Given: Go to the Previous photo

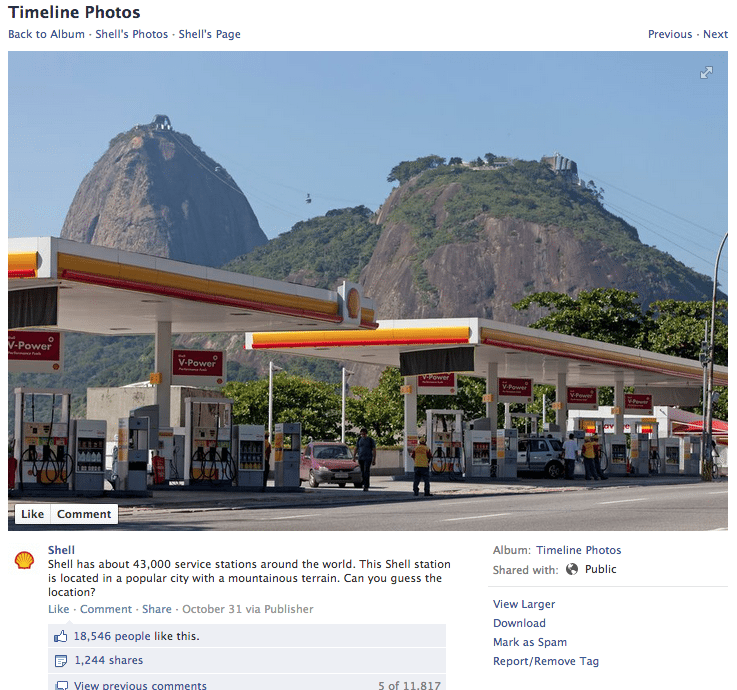Looking at the screenshot, I should (x=670, y=34).
